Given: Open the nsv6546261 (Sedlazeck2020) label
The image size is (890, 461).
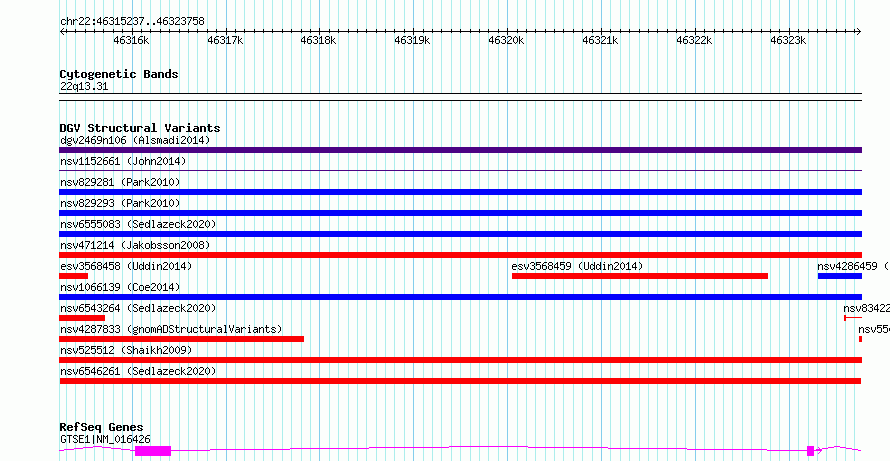Looking at the screenshot, I should tap(138, 371).
